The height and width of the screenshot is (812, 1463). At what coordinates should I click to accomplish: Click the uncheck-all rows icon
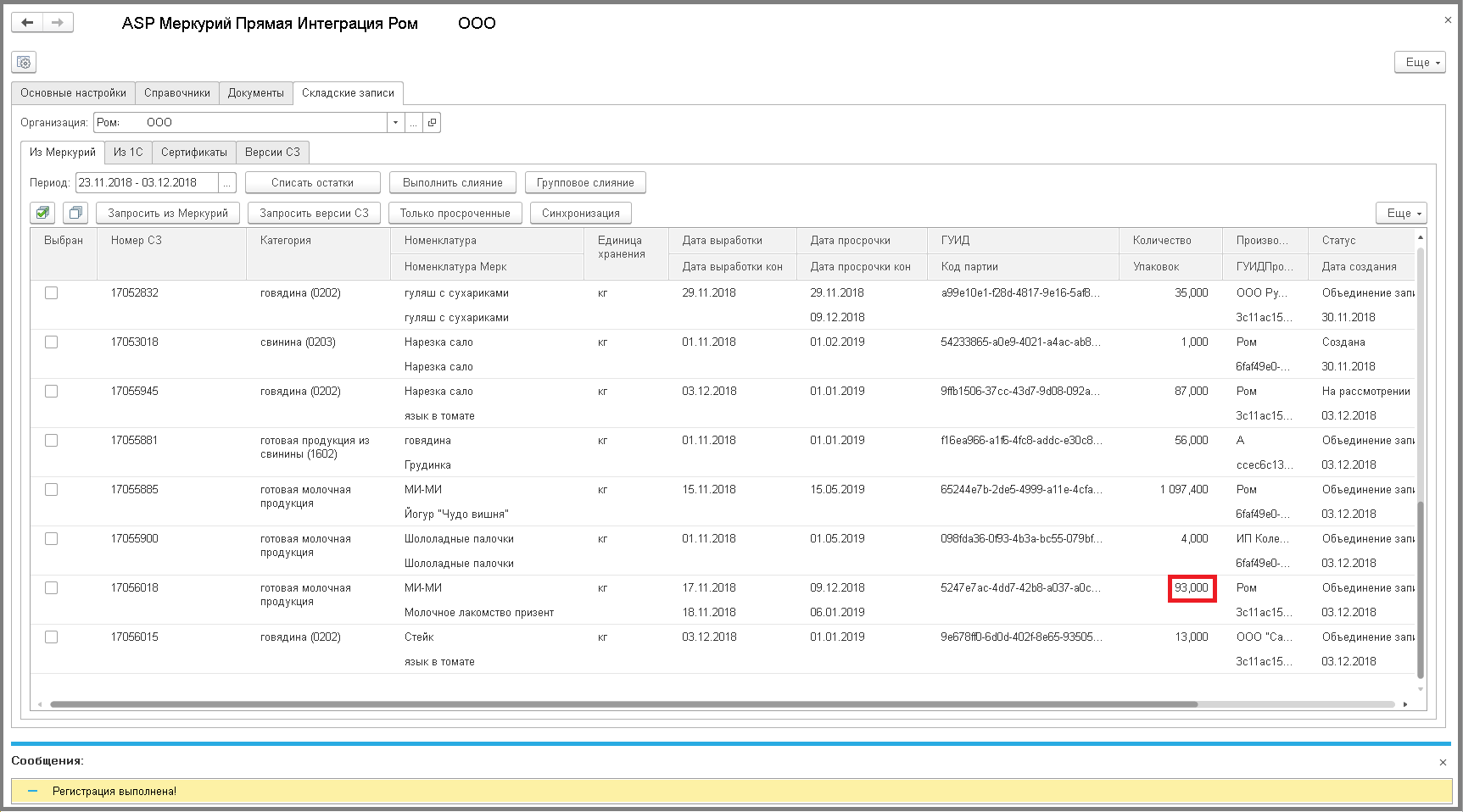pos(75,213)
